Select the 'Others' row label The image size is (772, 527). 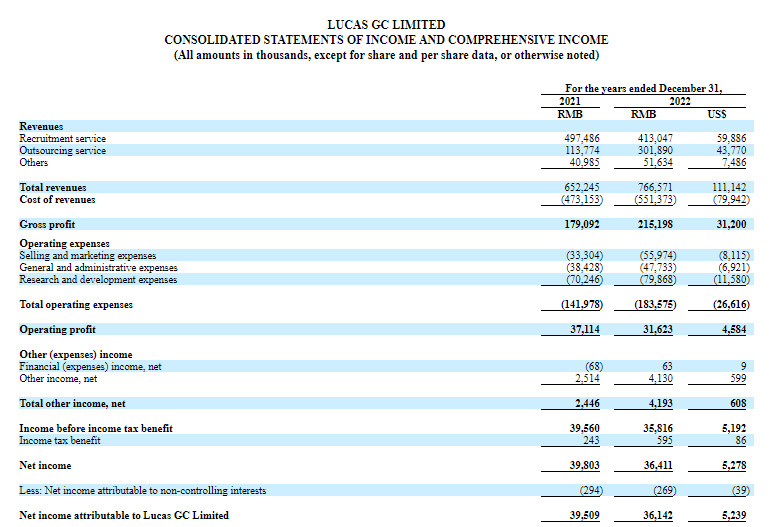tap(33, 163)
